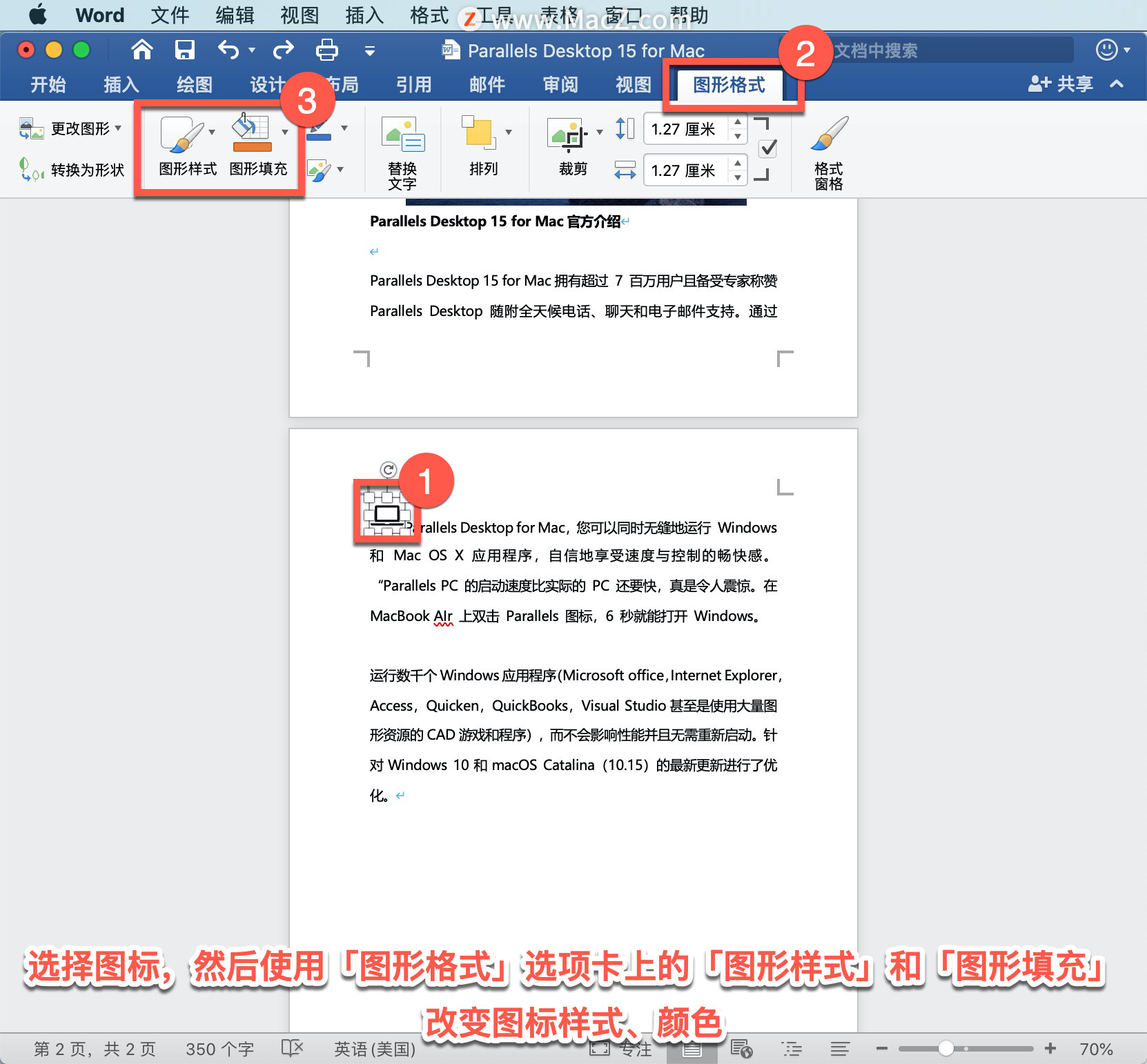Click the 转换为形状 button label
Viewport: 1147px width, 1064px height.
88,170
